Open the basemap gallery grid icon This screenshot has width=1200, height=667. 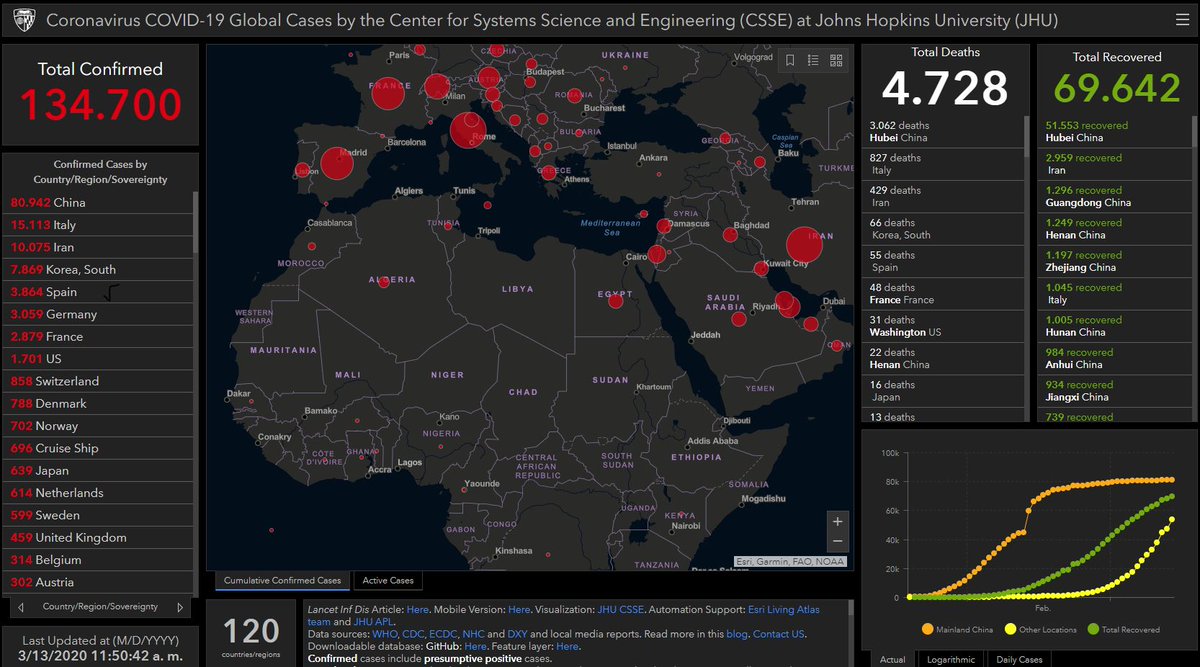pos(836,60)
